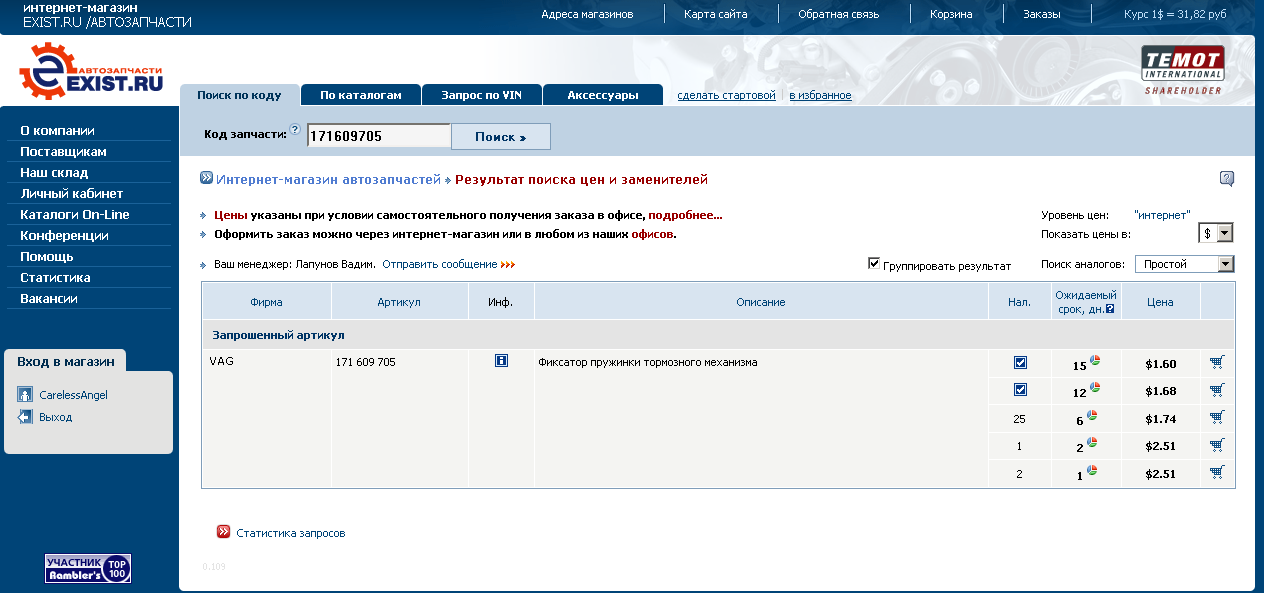Toggle the Группировать результат checkbox
This screenshot has height=593, width=1264.
[874, 264]
